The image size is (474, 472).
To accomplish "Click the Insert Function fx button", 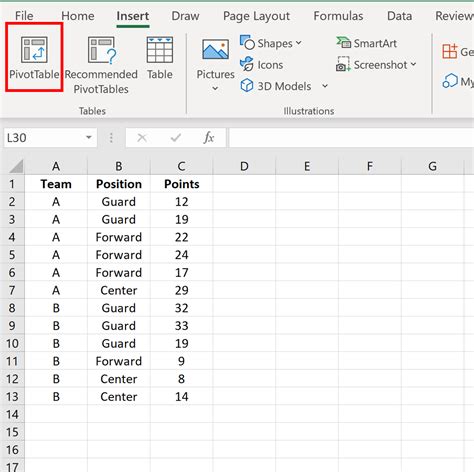I will coord(209,138).
